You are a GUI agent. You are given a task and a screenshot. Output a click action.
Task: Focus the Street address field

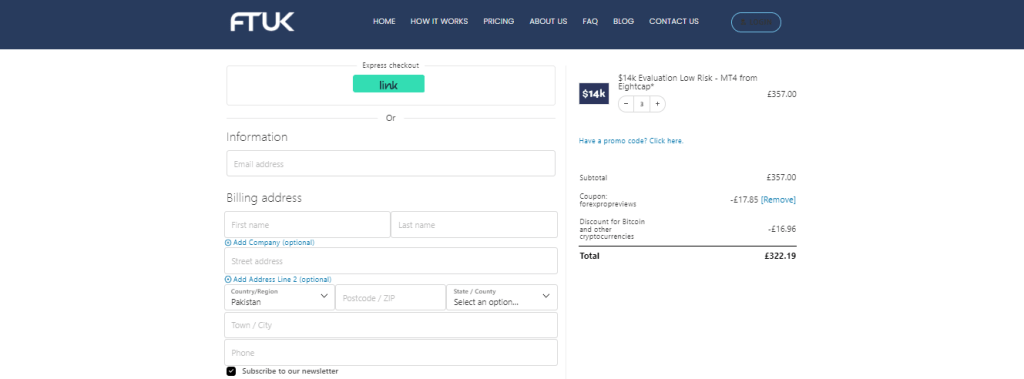coord(391,261)
